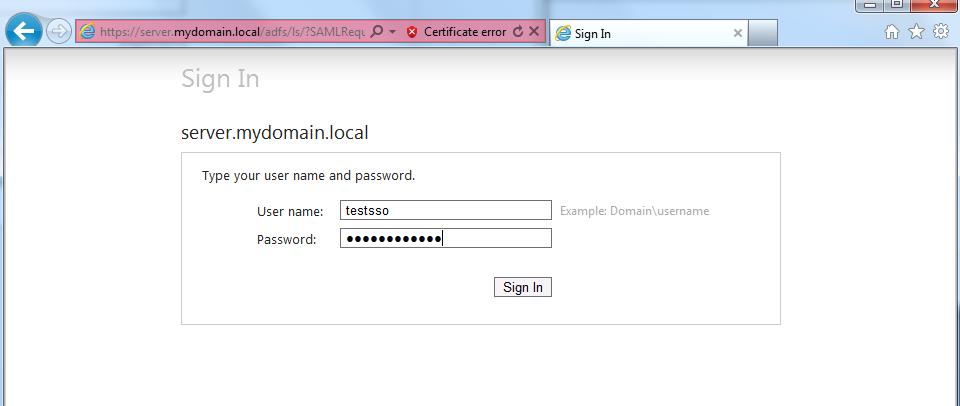The width and height of the screenshot is (960, 406).
Task: Click the search magnifier in address bar
Action: 378,31
